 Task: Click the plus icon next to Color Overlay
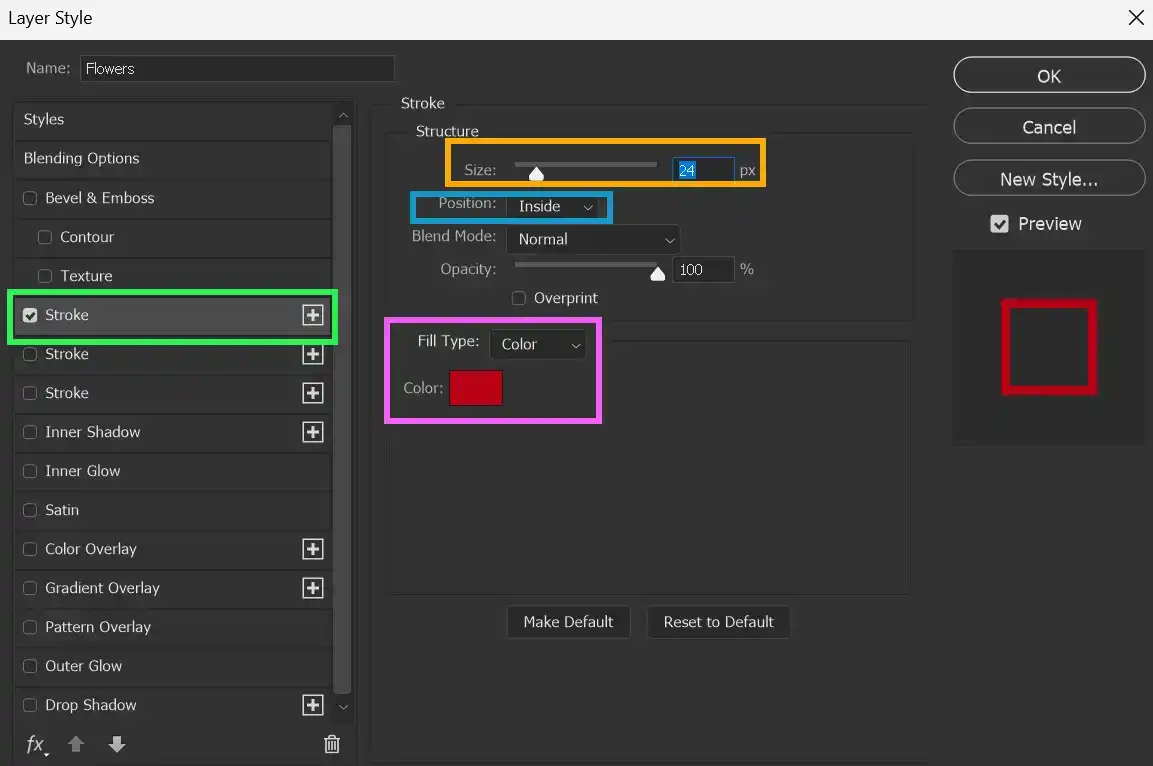click(x=313, y=549)
